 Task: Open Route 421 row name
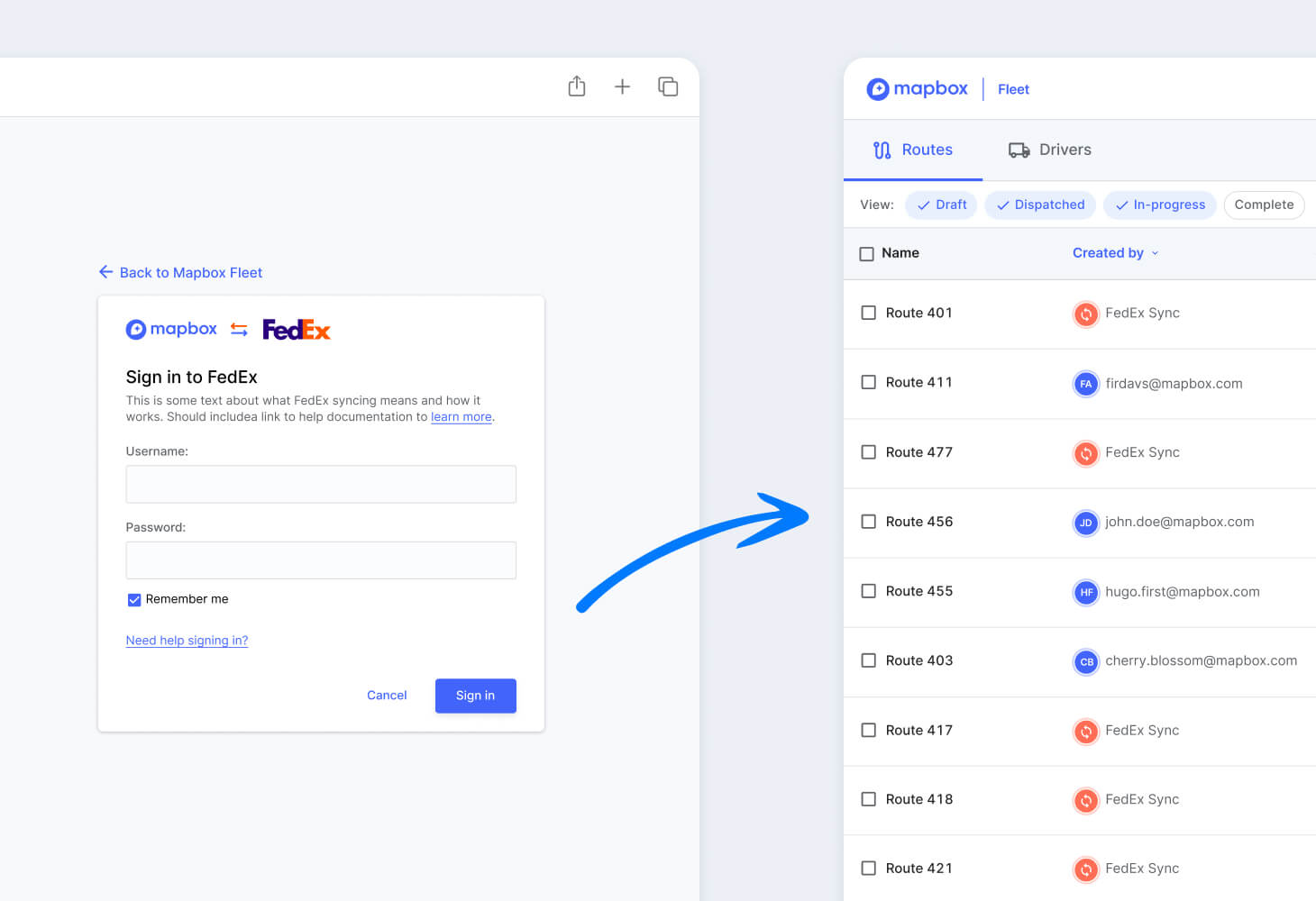tap(919, 869)
